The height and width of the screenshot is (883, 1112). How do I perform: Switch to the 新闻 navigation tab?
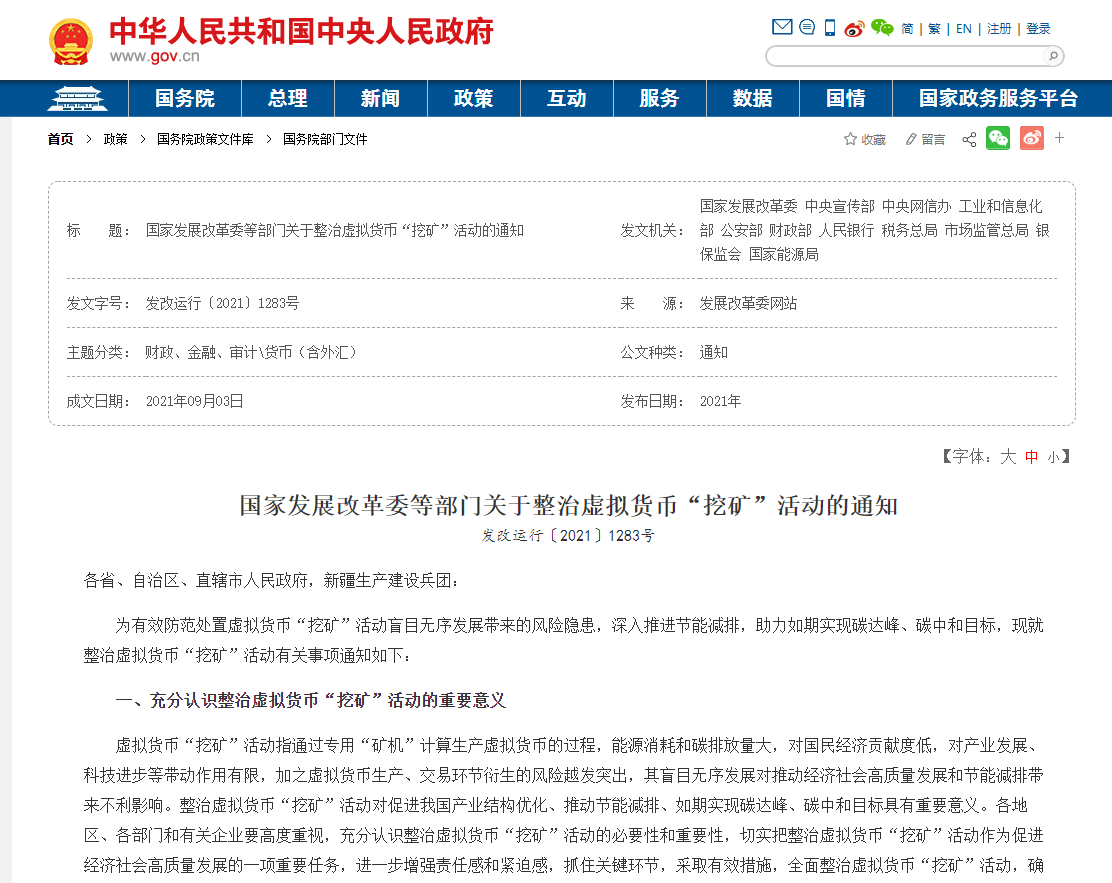pos(380,99)
